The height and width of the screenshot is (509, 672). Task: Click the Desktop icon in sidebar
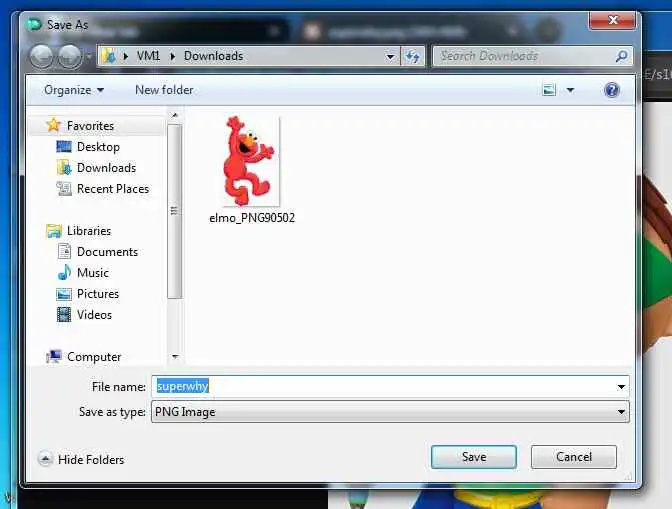64,147
